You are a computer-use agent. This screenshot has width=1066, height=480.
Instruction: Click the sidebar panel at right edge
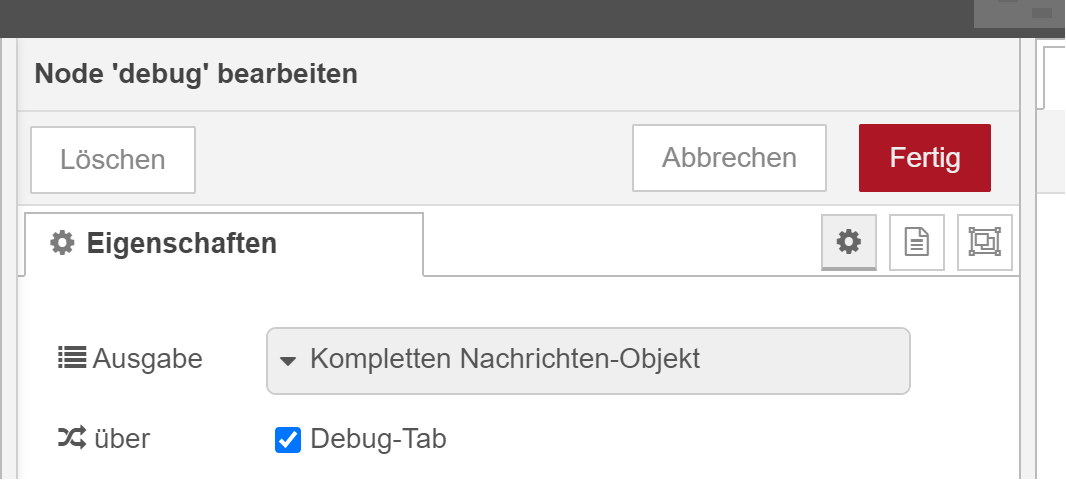click(x=1053, y=300)
